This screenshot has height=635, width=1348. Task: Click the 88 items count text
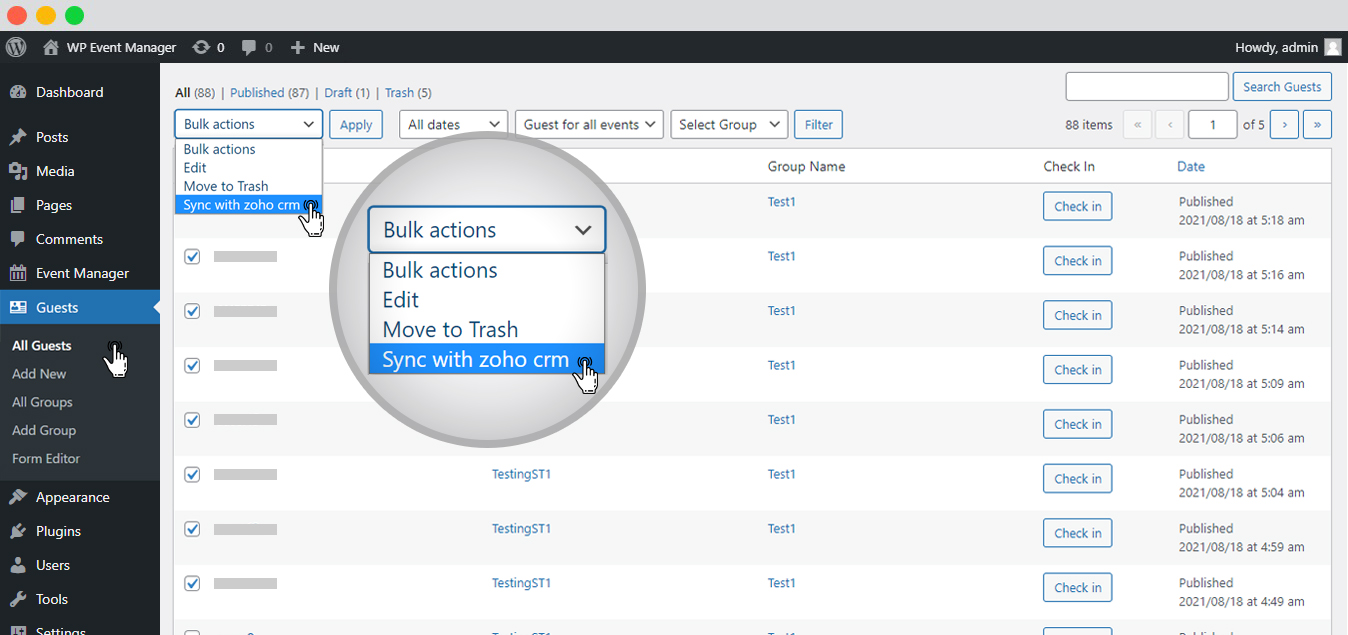point(1089,124)
